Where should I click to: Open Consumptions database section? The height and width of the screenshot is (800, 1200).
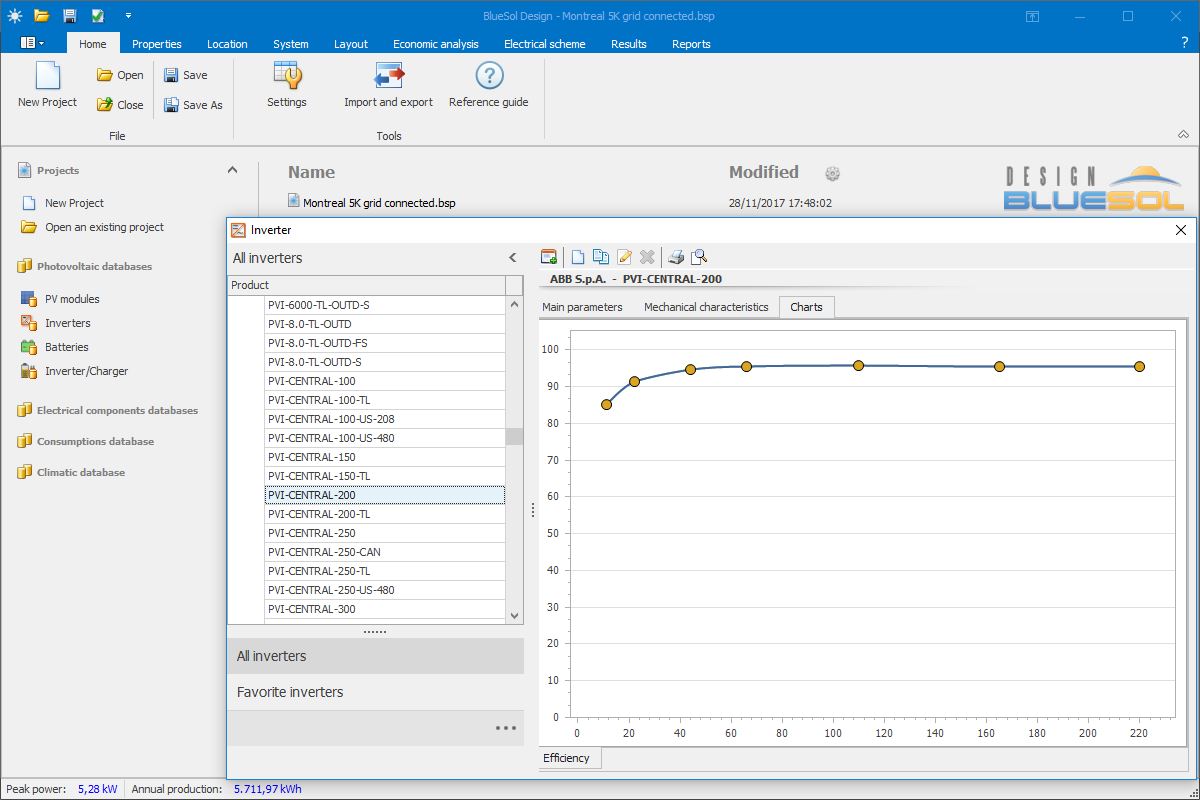(95, 441)
